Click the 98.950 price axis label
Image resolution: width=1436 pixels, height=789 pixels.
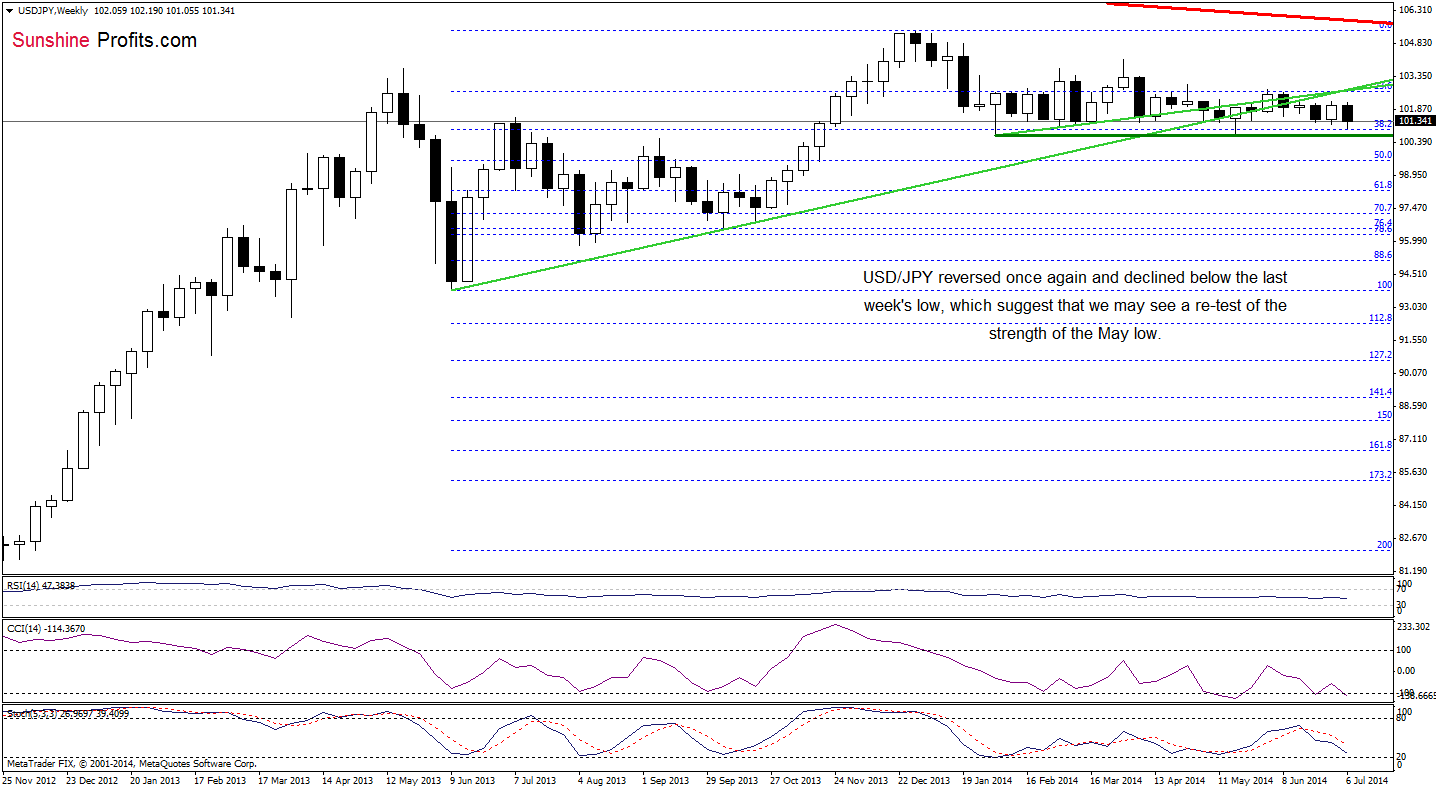tap(1415, 175)
